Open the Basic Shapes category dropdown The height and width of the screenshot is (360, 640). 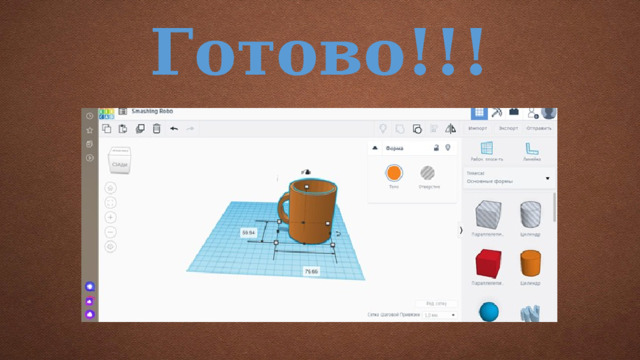pos(509,178)
